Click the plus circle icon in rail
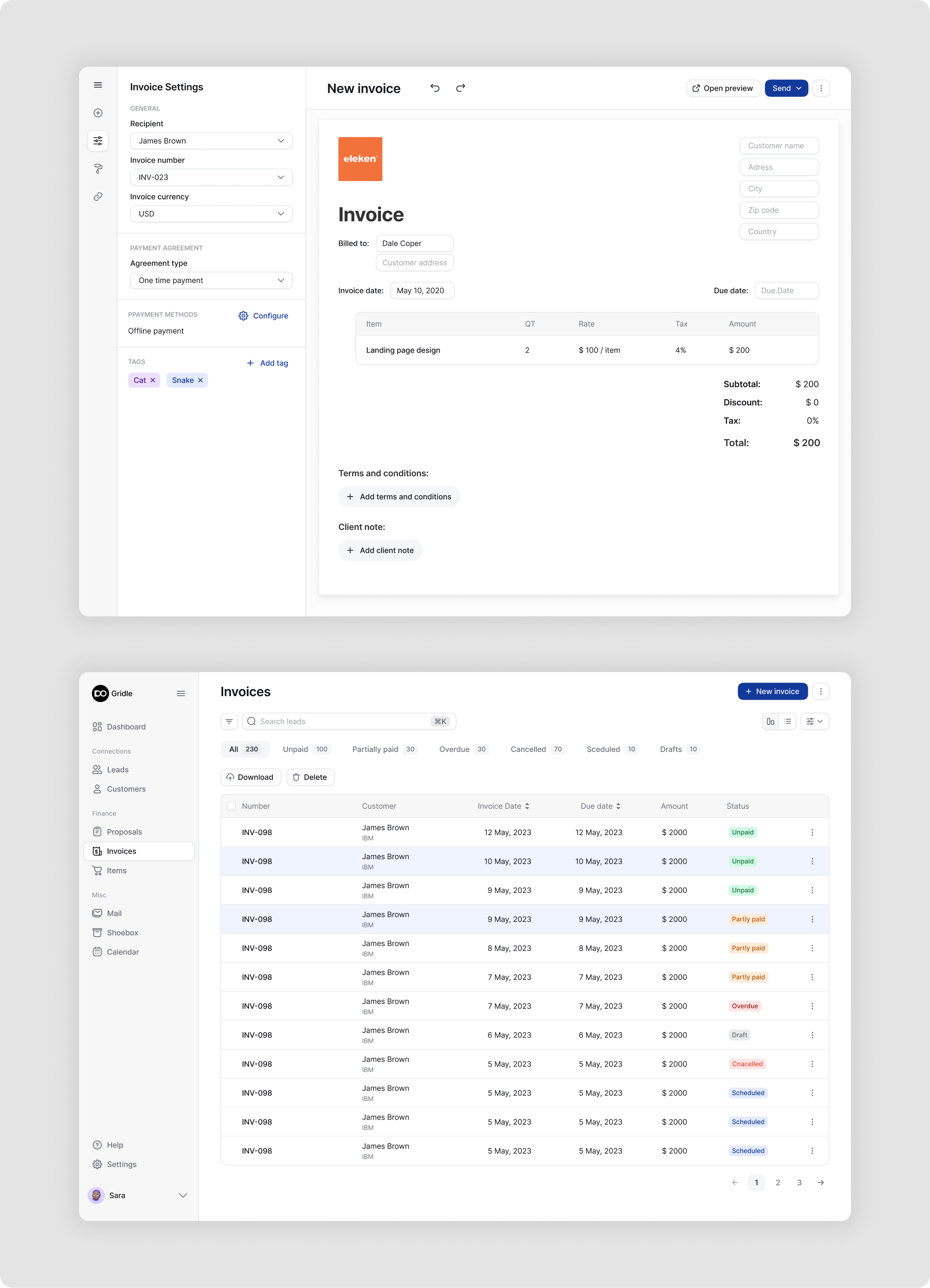Image resolution: width=930 pixels, height=1288 pixels. click(98, 113)
